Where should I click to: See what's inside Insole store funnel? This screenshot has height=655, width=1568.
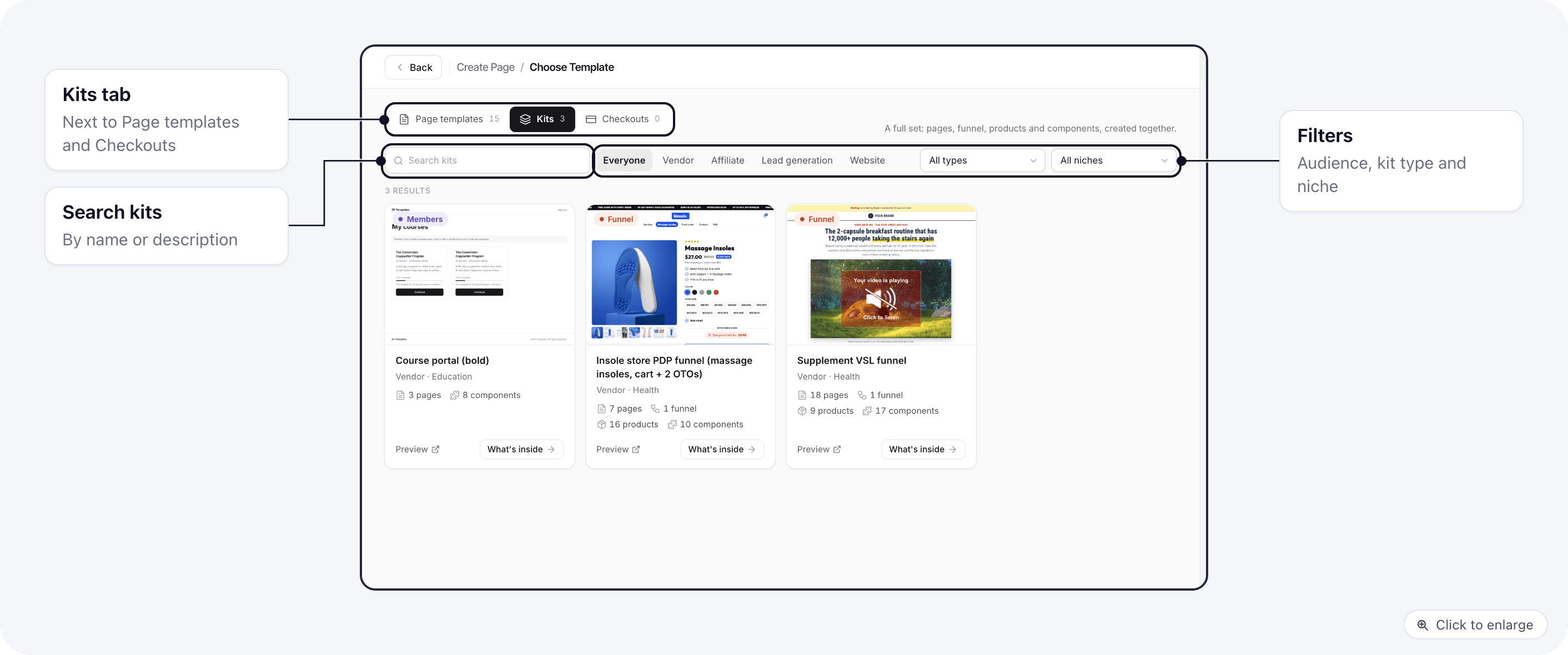(x=722, y=449)
